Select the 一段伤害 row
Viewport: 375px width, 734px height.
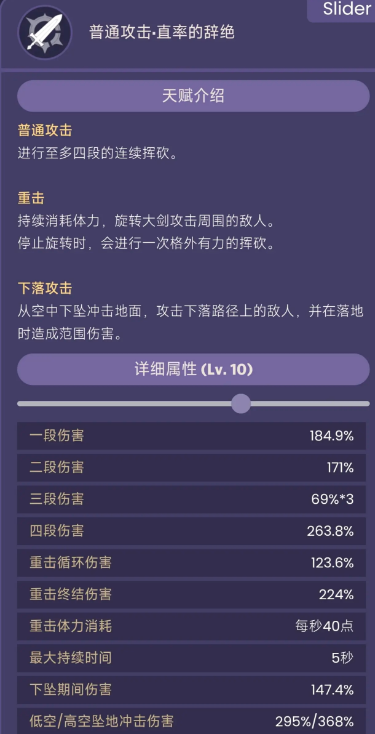[191, 436]
